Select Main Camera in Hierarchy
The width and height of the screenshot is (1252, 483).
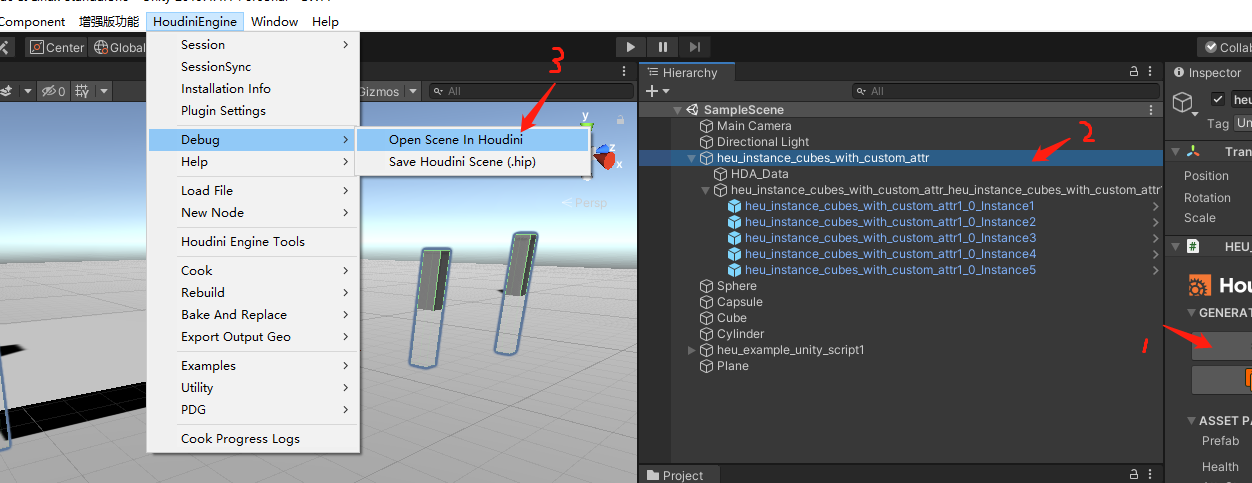point(754,126)
